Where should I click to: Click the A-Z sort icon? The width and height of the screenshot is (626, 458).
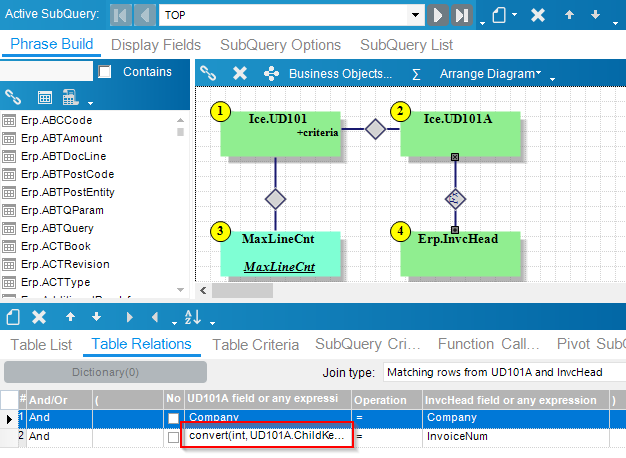pyautogui.click(x=193, y=317)
